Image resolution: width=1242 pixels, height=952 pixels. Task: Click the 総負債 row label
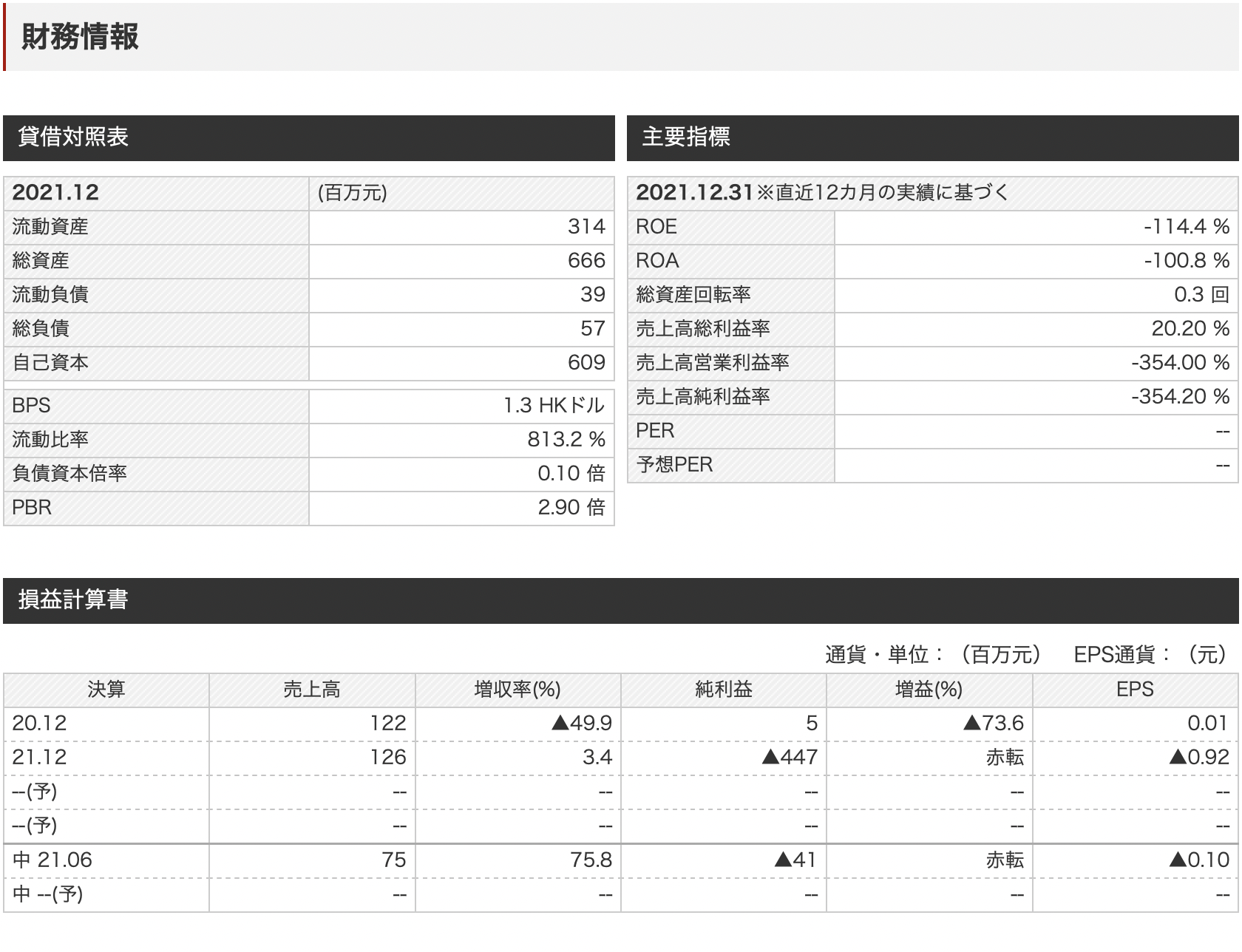point(41,329)
